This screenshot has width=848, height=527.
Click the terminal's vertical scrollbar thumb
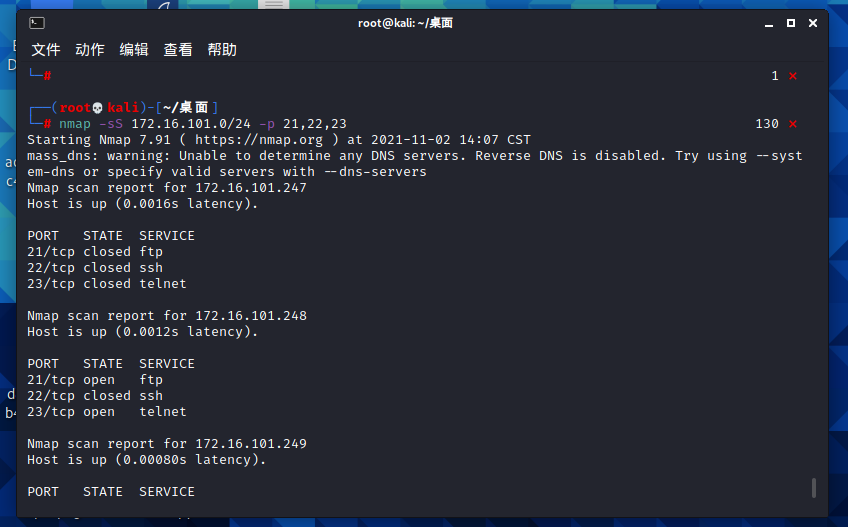tap(814, 488)
